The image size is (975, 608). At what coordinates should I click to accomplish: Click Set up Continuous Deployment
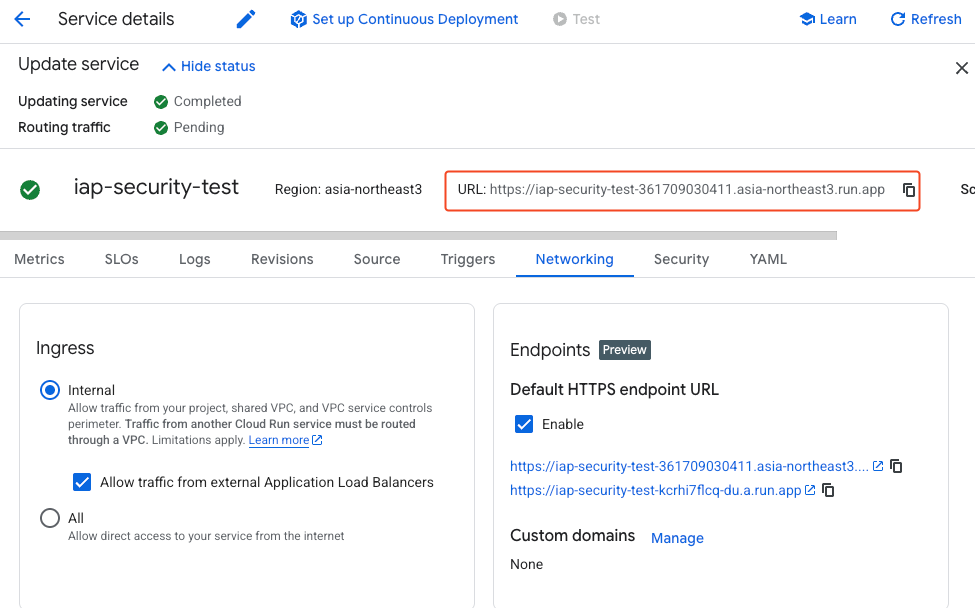click(415, 19)
